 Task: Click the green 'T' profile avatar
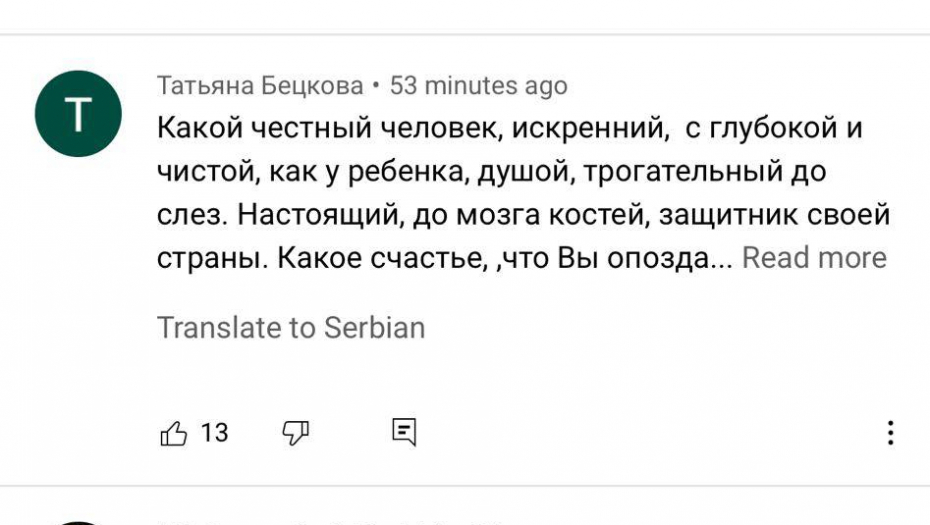[x=78, y=114]
